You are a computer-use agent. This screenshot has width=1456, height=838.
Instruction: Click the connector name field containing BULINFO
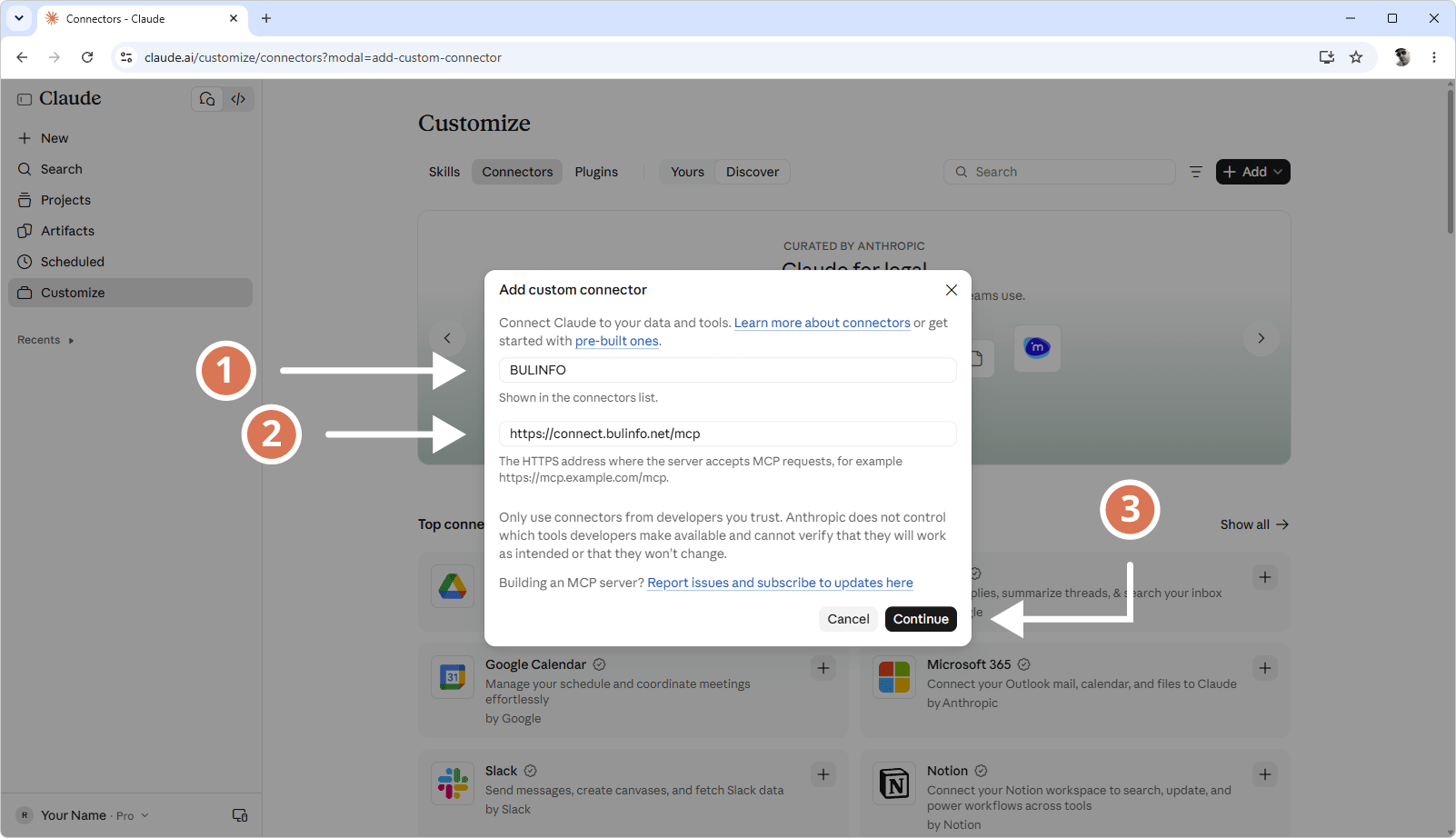click(727, 370)
